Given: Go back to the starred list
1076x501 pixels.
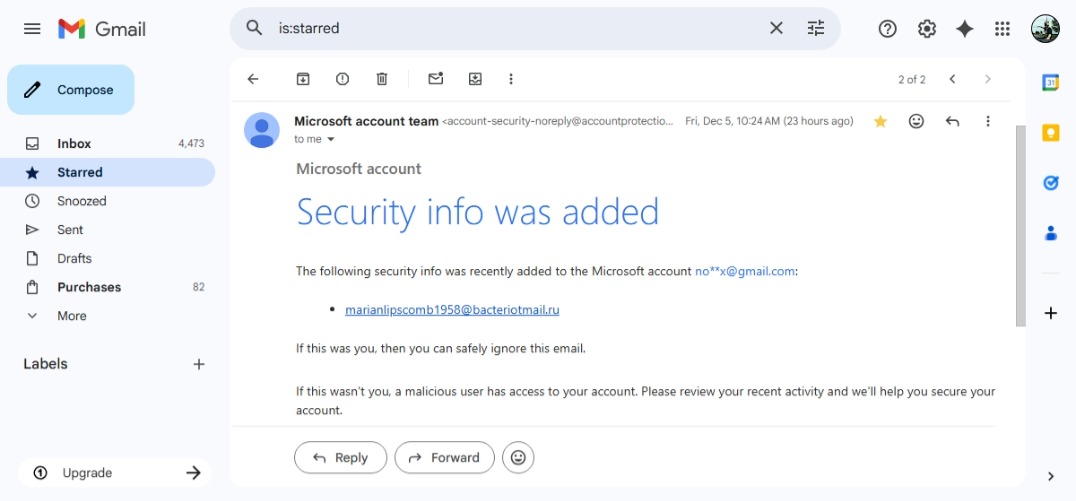Looking at the screenshot, I should (x=253, y=79).
